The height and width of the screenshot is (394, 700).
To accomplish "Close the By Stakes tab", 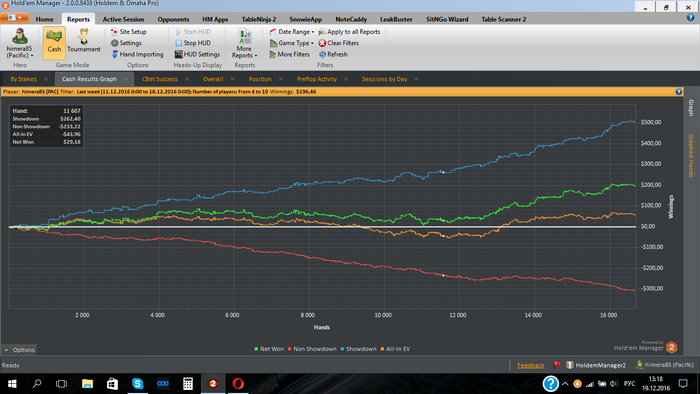I will (46, 79).
